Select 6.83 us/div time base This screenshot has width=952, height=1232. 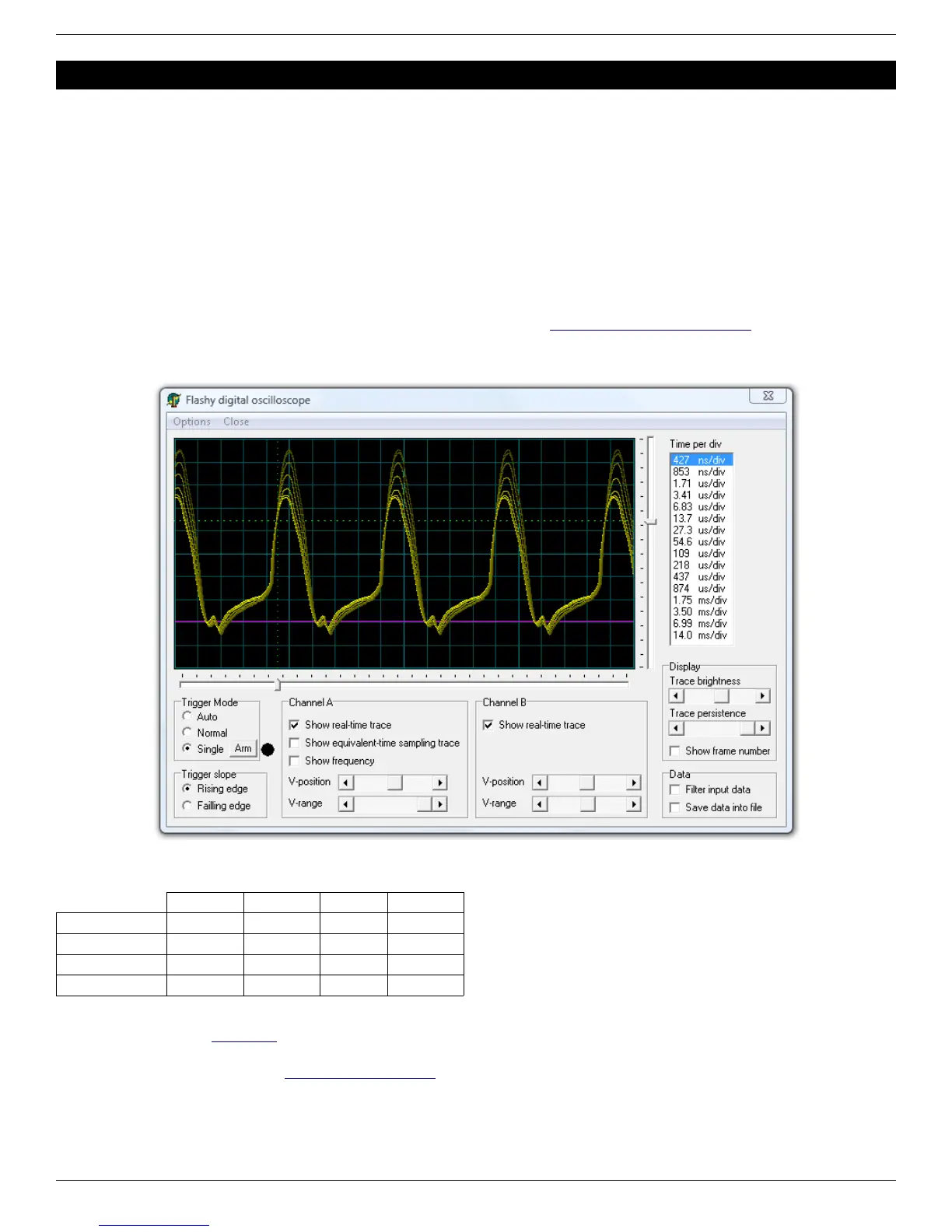tap(702, 506)
